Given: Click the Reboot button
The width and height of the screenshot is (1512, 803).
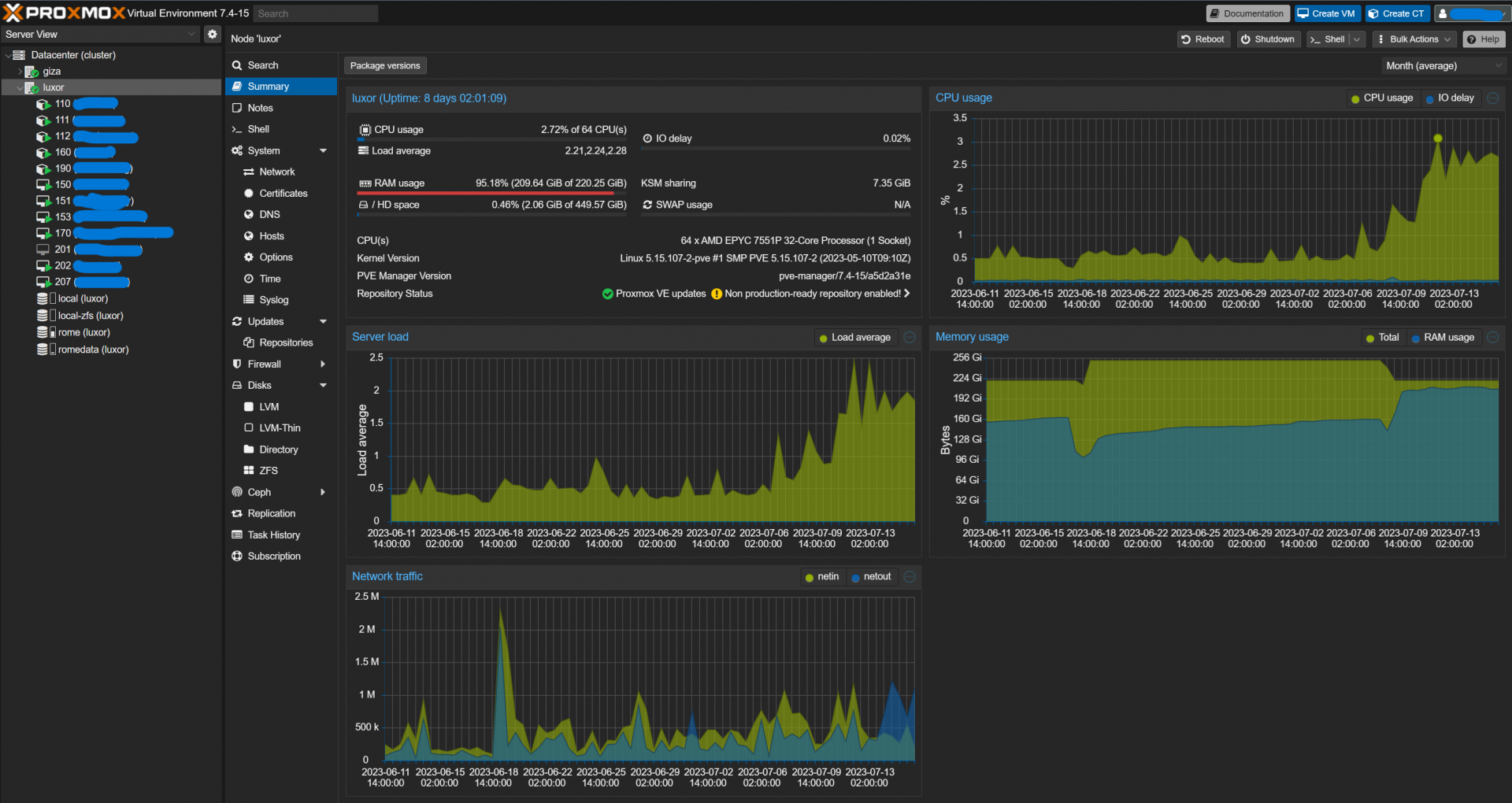Looking at the screenshot, I should pos(1203,39).
